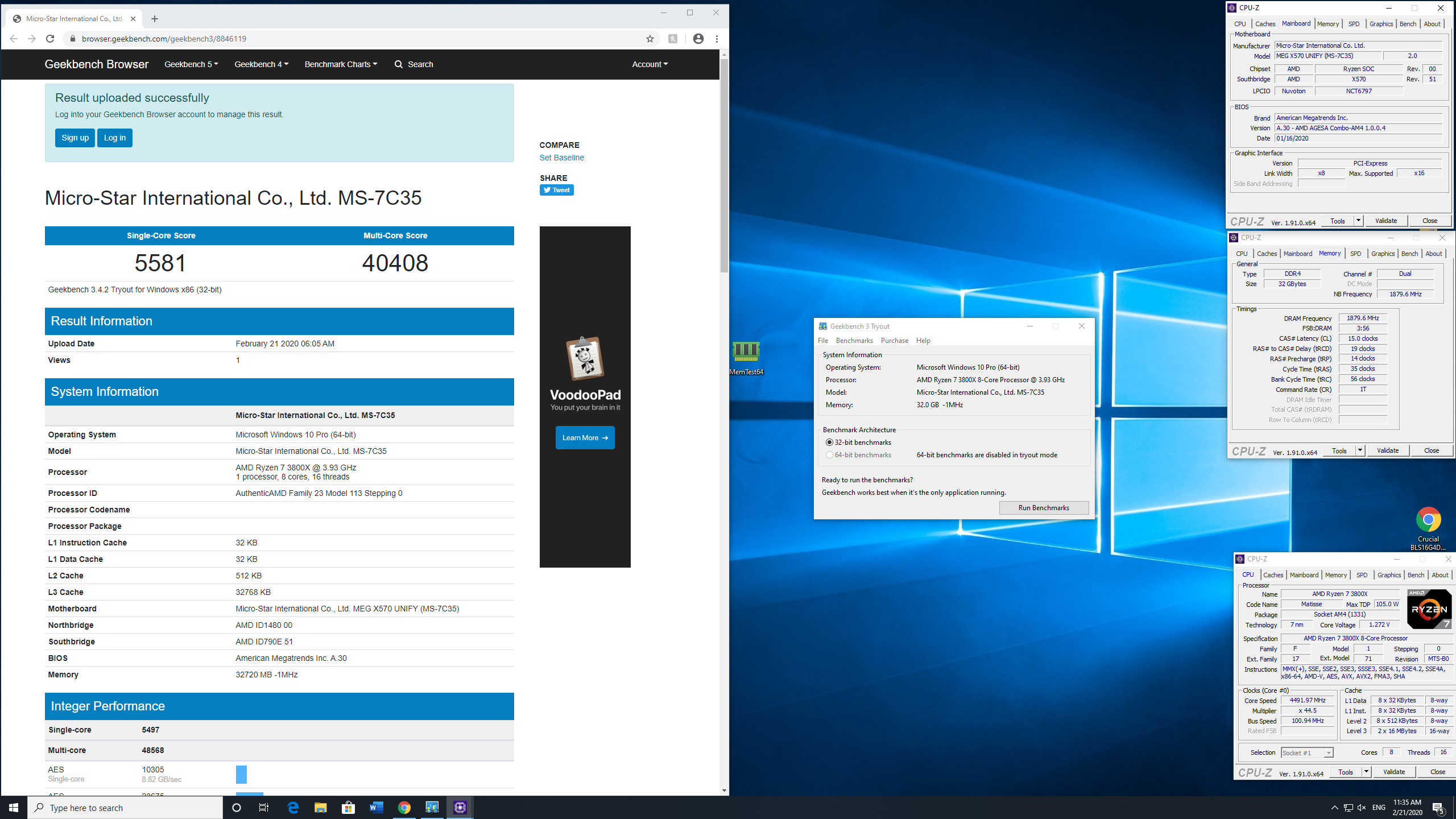The width and height of the screenshot is (1456, 819).
Task: Open Purchase menu in Geekbench 3 Tryout
Action: click(x=895, y=341)
